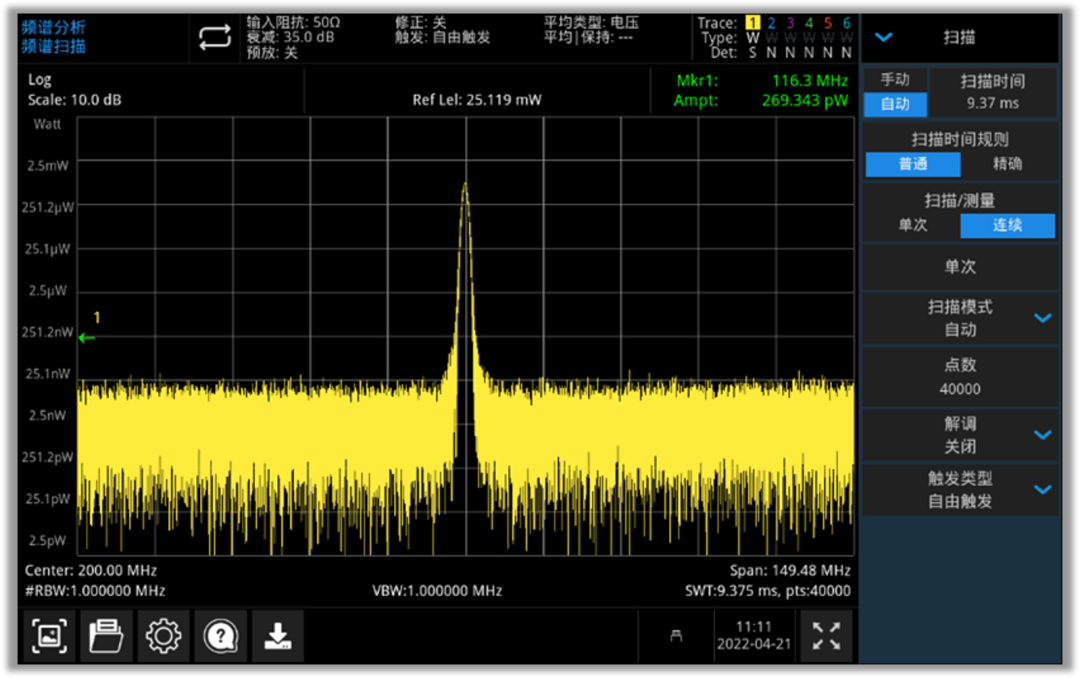Screen dimensions: 1080x678
Task: Click the sweep loop arrows icon
Action: [214, 38]
